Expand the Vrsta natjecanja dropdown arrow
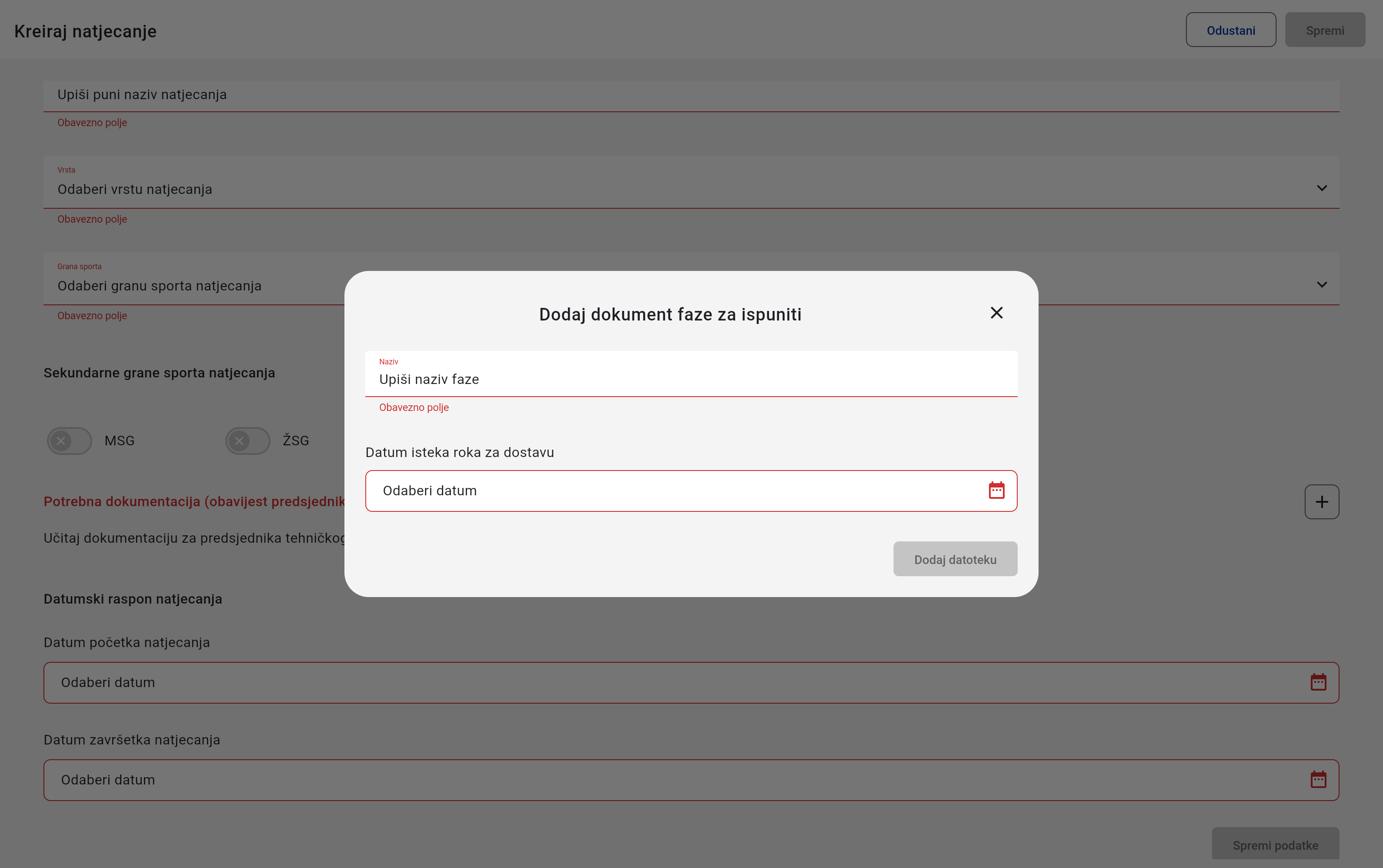Viewport: 1383px width, 868px height. click(1322, 188)
